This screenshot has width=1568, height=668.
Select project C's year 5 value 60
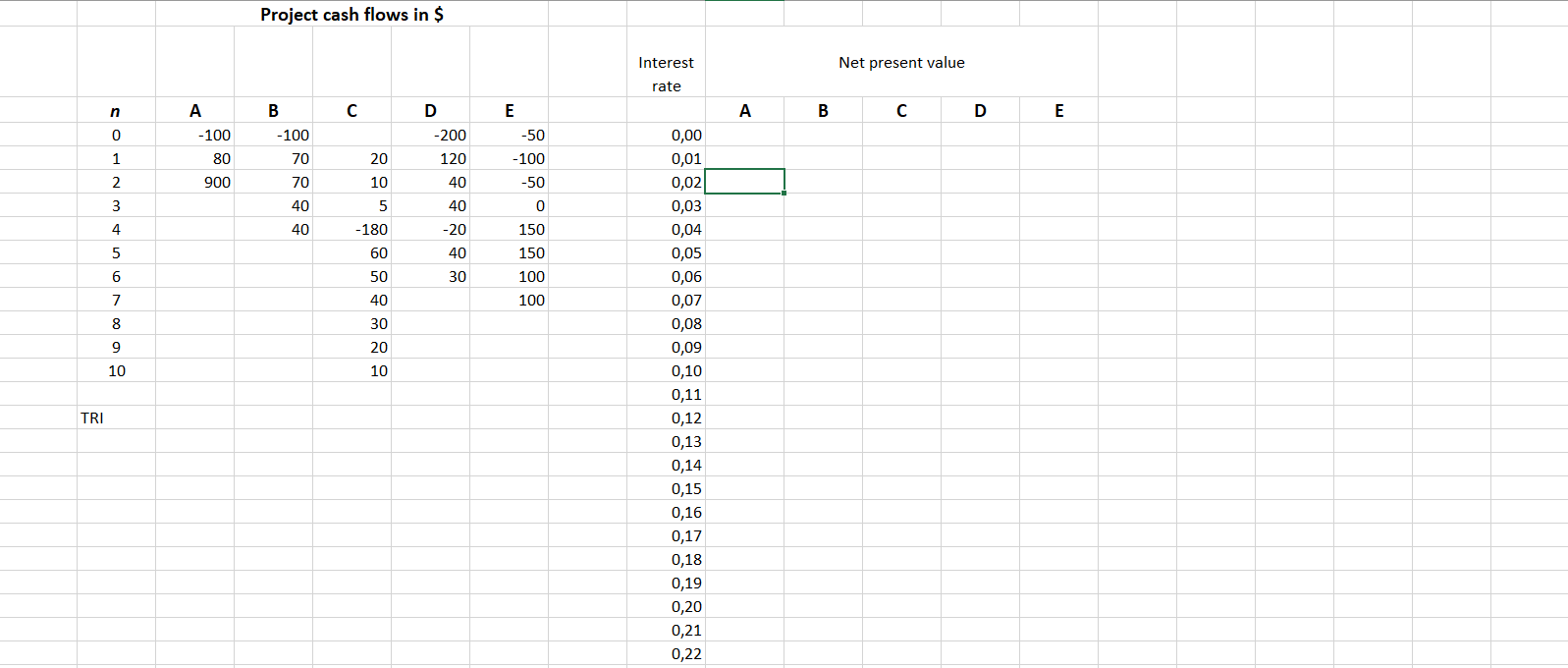tap(351, 252)
